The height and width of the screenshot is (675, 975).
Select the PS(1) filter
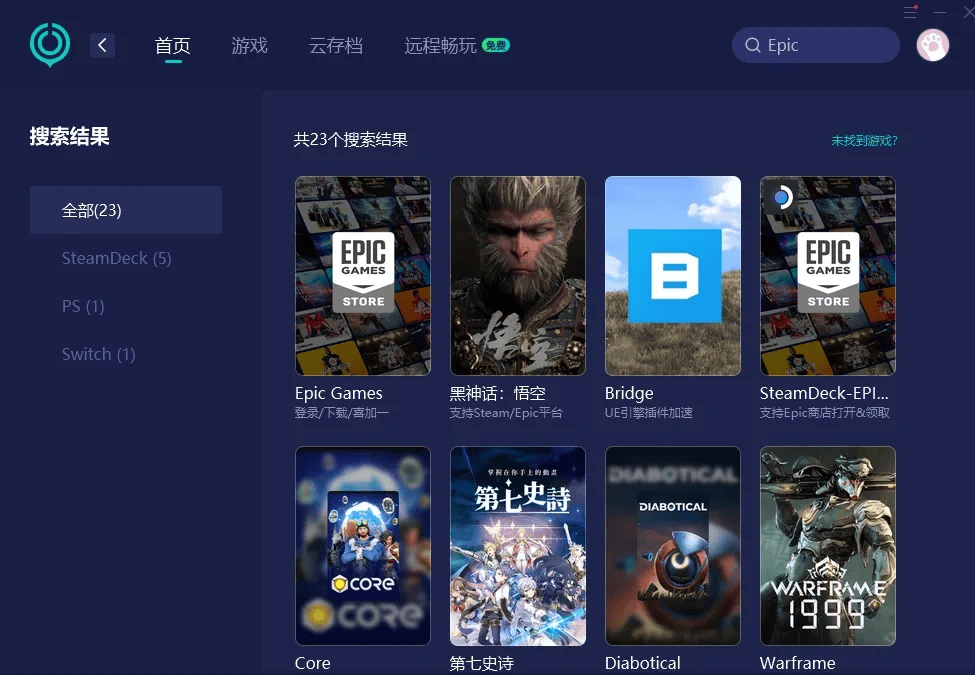[x=83, y=306]
